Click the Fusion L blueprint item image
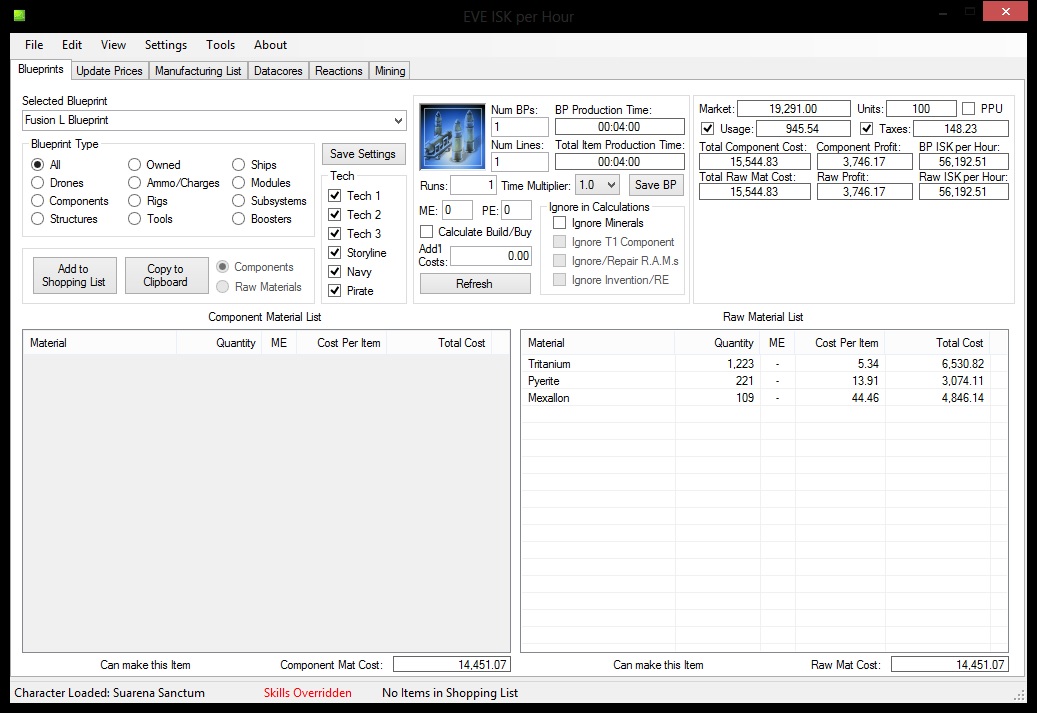 point(452,136)
